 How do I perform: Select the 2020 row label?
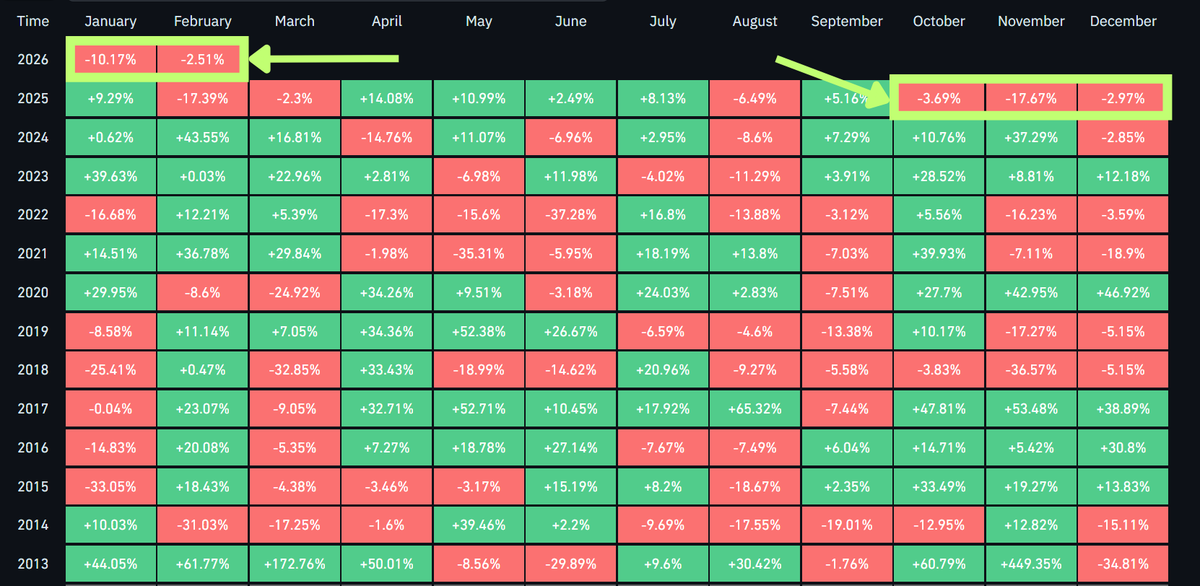pos(33,291)
